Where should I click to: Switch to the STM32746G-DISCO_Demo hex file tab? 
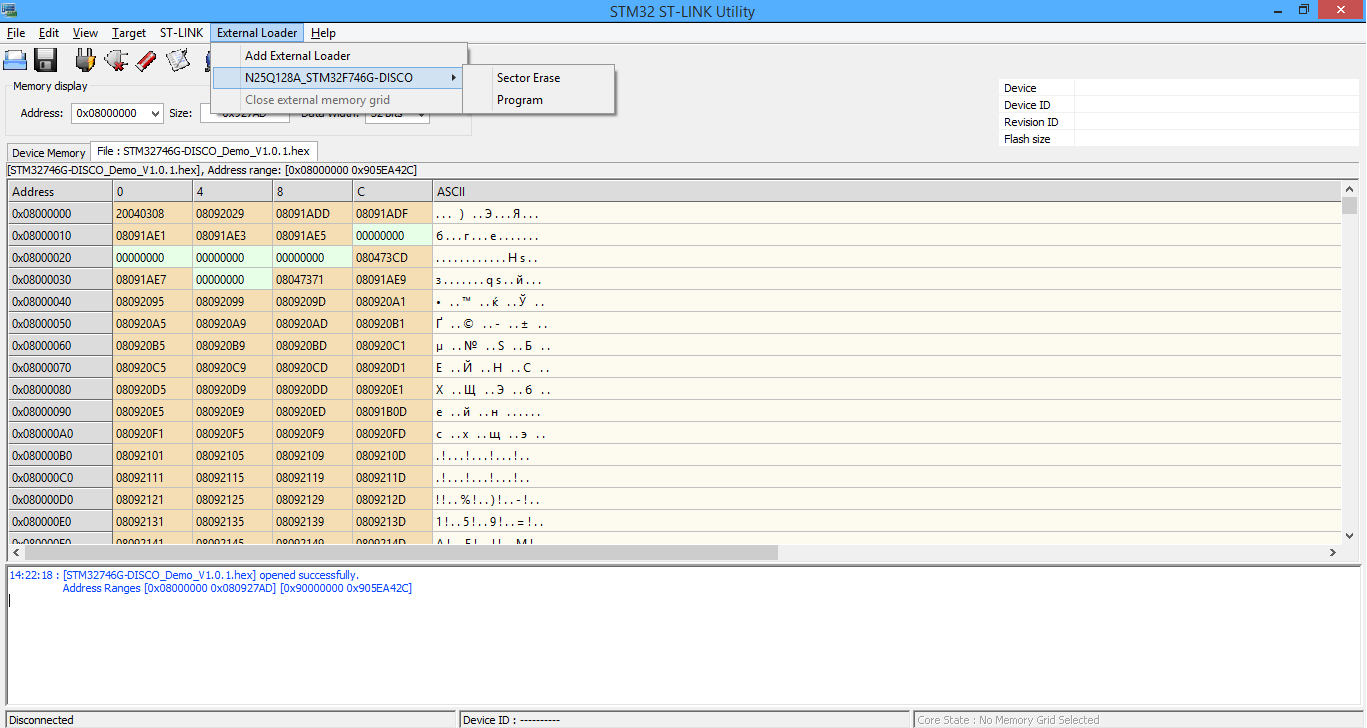204,151
